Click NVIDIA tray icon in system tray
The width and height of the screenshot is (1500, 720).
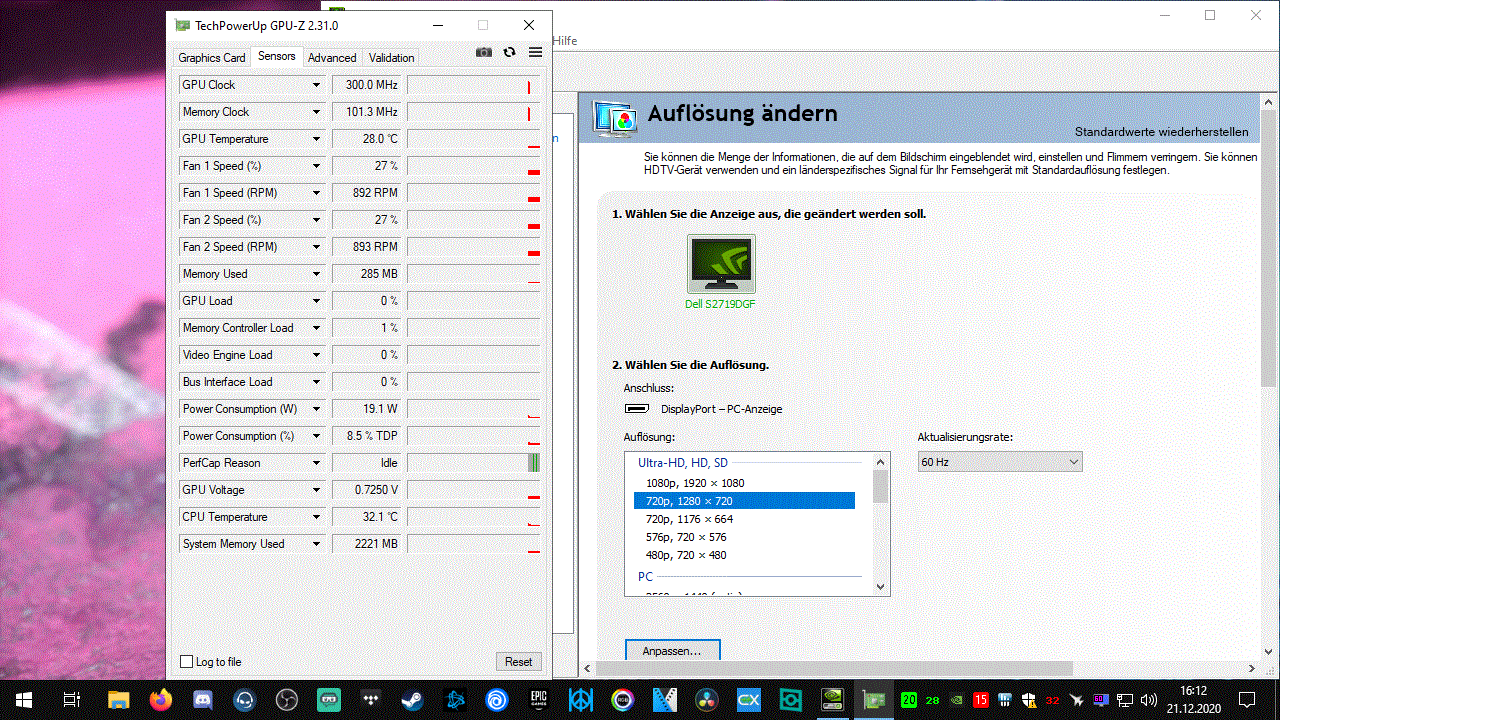click(956, 699)
